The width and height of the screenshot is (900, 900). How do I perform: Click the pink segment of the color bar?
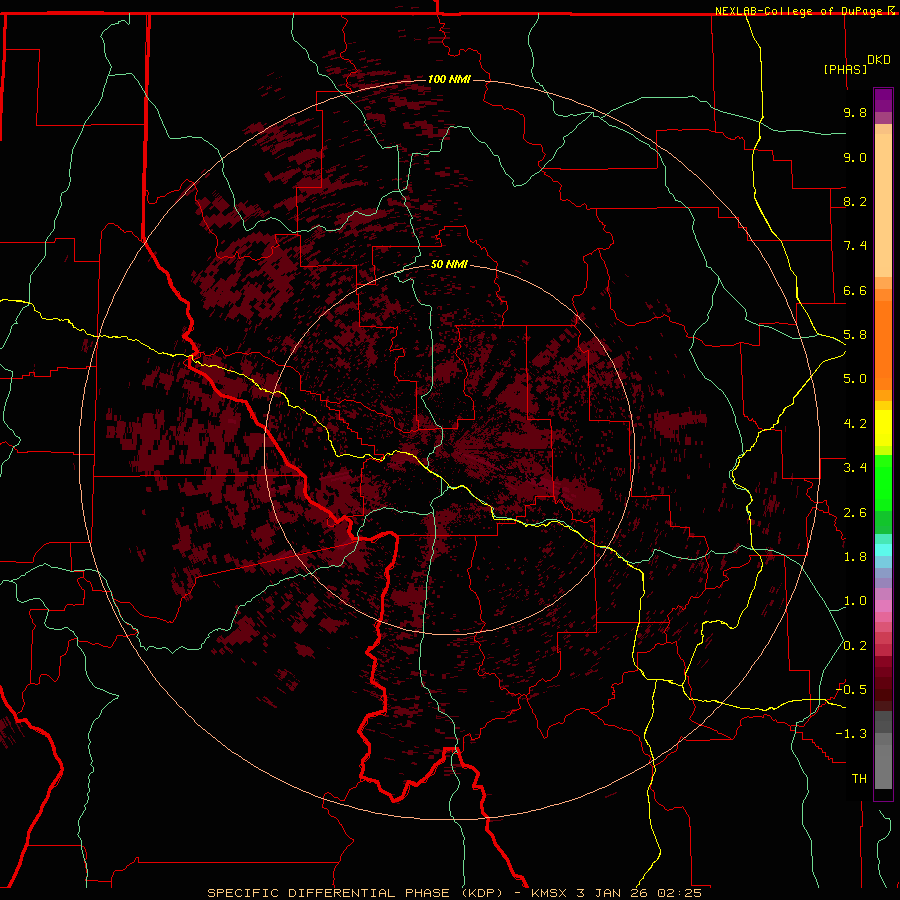pos(883,606)
